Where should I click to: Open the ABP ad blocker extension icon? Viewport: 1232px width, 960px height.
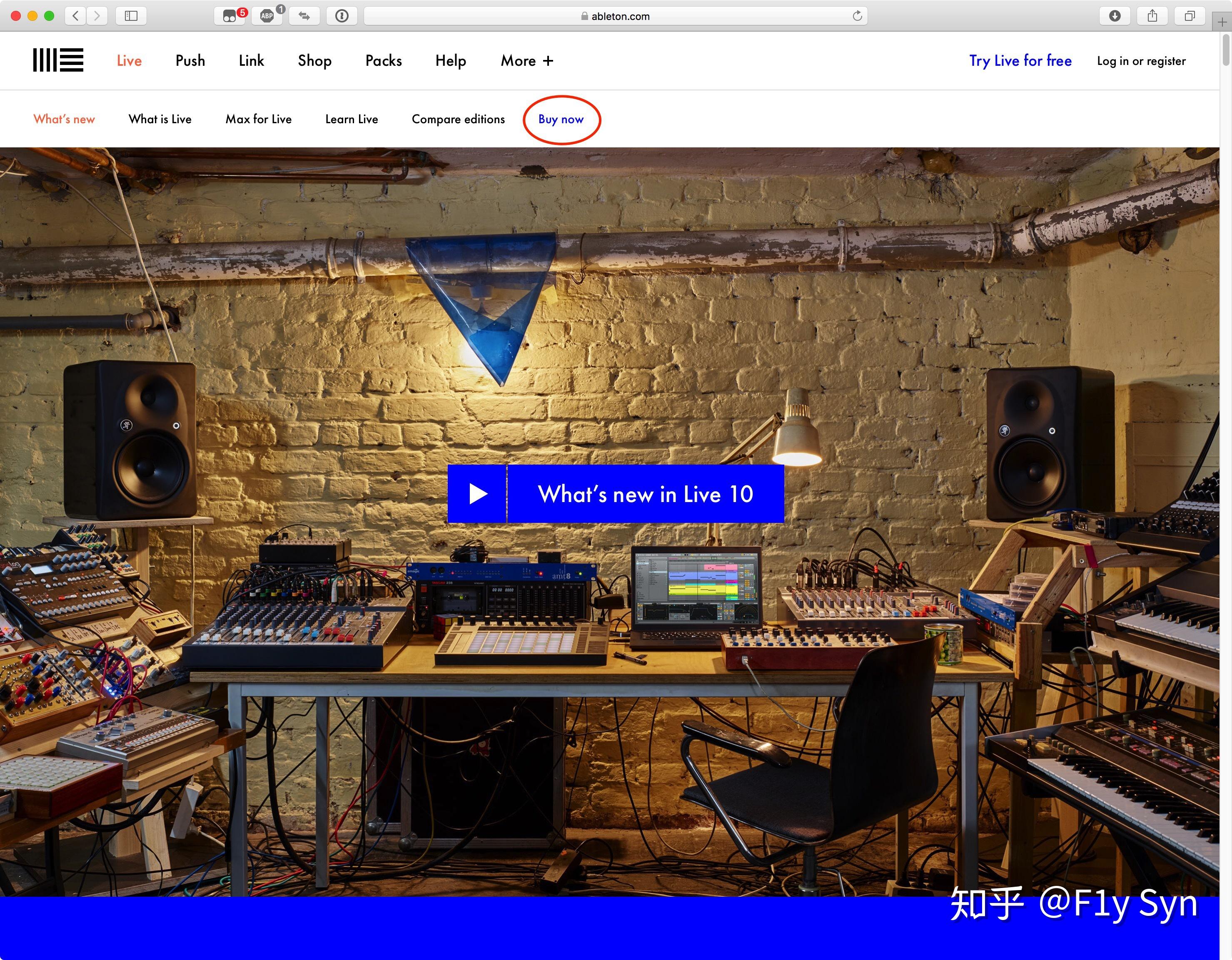coord(266,16)
